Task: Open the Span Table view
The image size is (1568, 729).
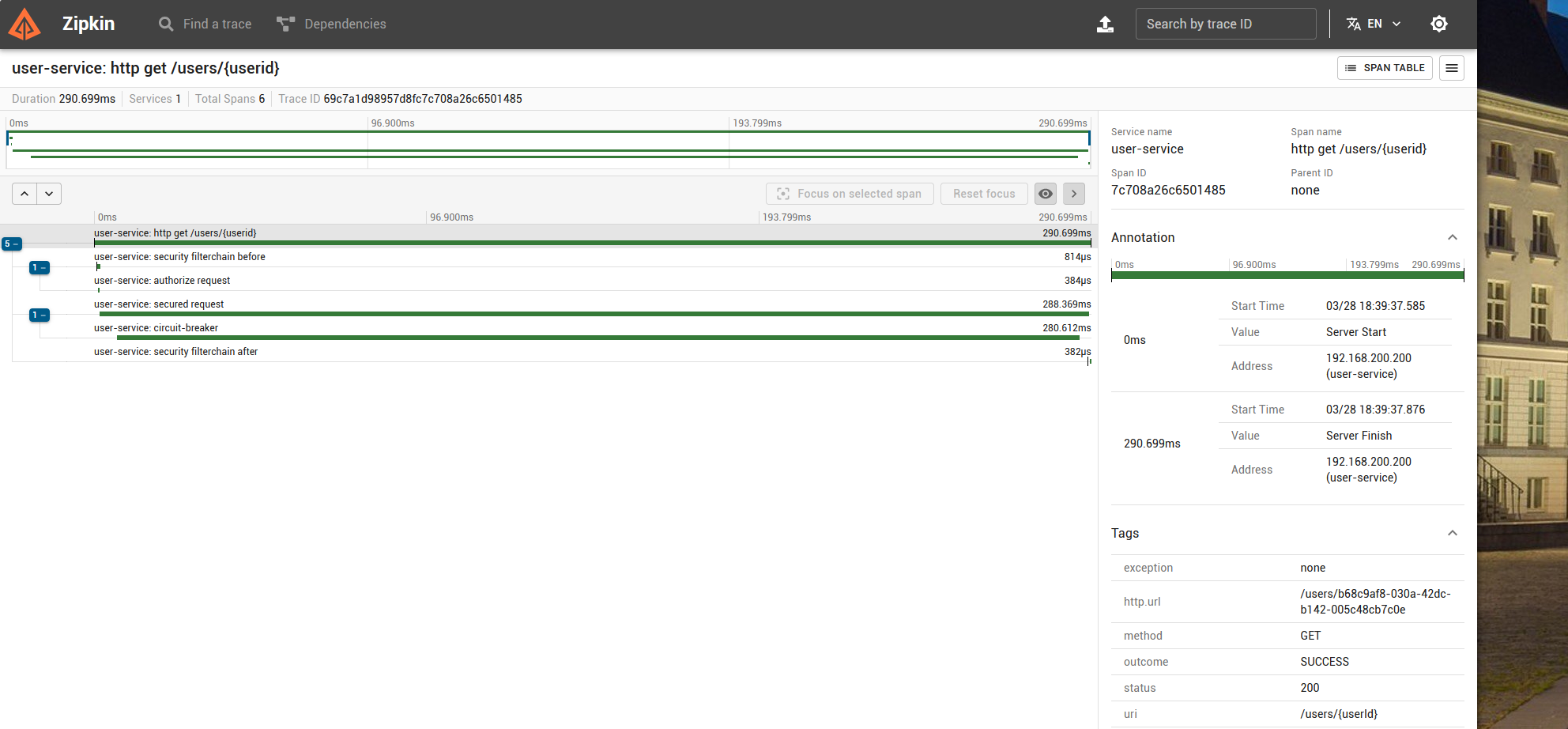Action: click(1385, 68)
